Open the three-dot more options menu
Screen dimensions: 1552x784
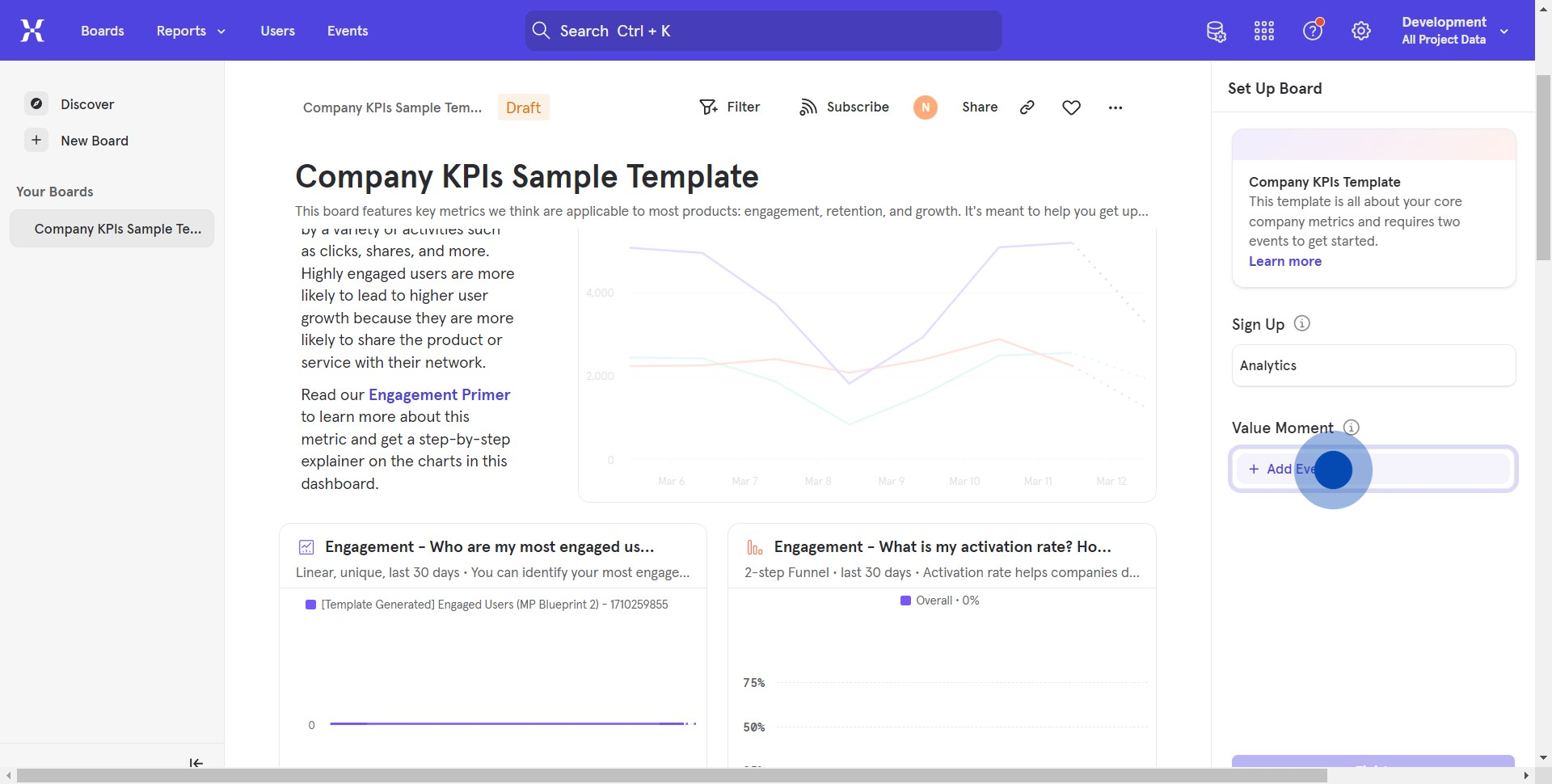(x=1115, y=107)
